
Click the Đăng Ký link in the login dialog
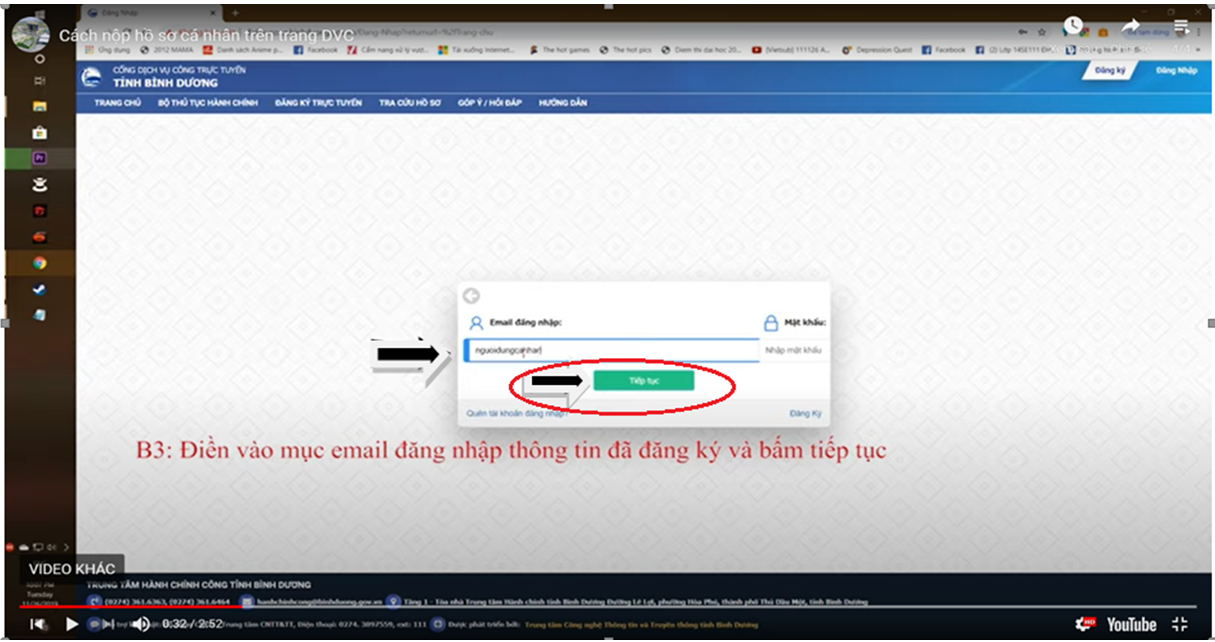(x=805, y=413)
